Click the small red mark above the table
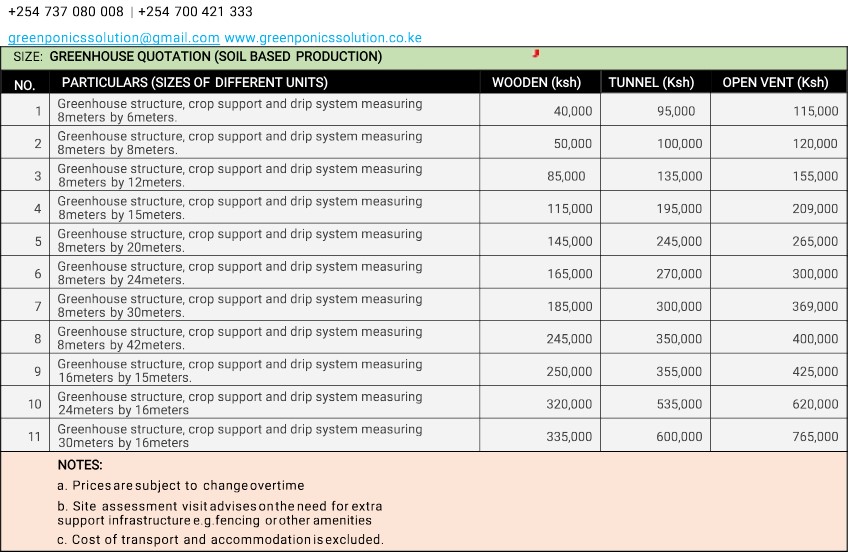Screen dimensions: 852x554 pyautogui.click(x=536, y=53)
